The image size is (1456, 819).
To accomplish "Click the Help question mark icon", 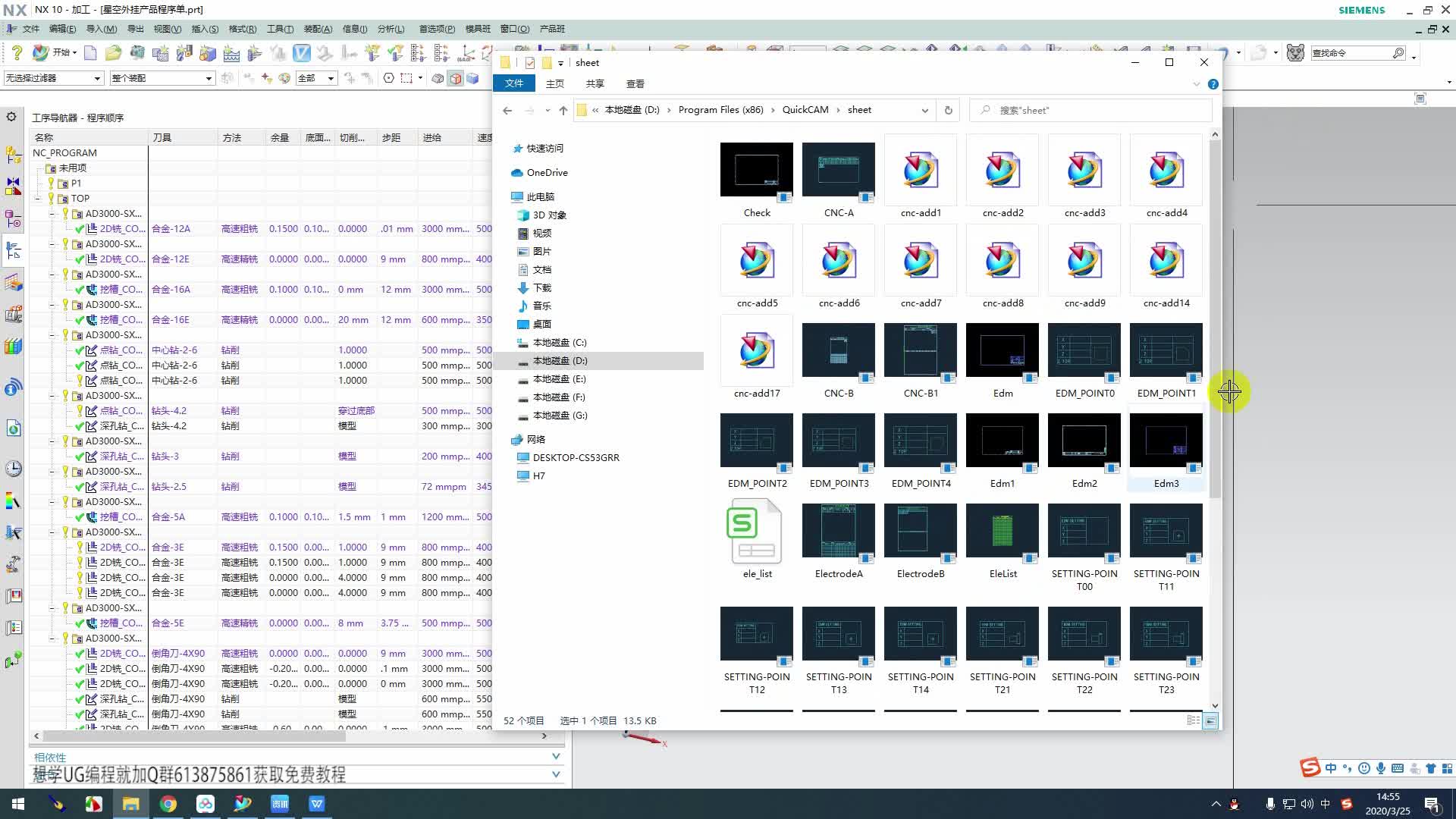I will pyautogui.click(x=17, y=53).
